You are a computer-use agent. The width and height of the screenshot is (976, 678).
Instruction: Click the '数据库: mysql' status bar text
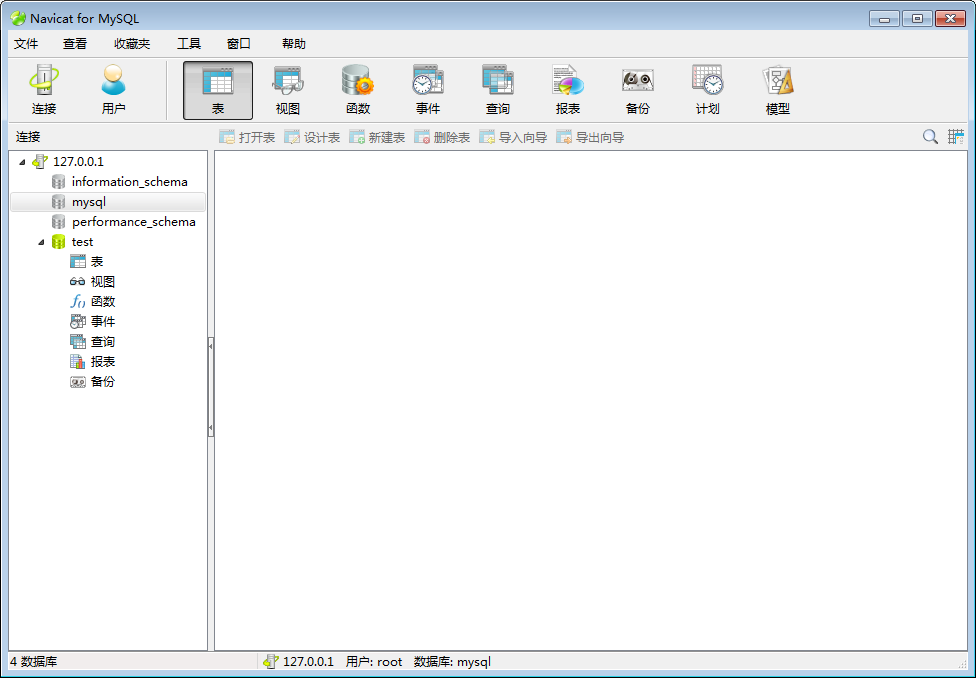tap(453, 662)
